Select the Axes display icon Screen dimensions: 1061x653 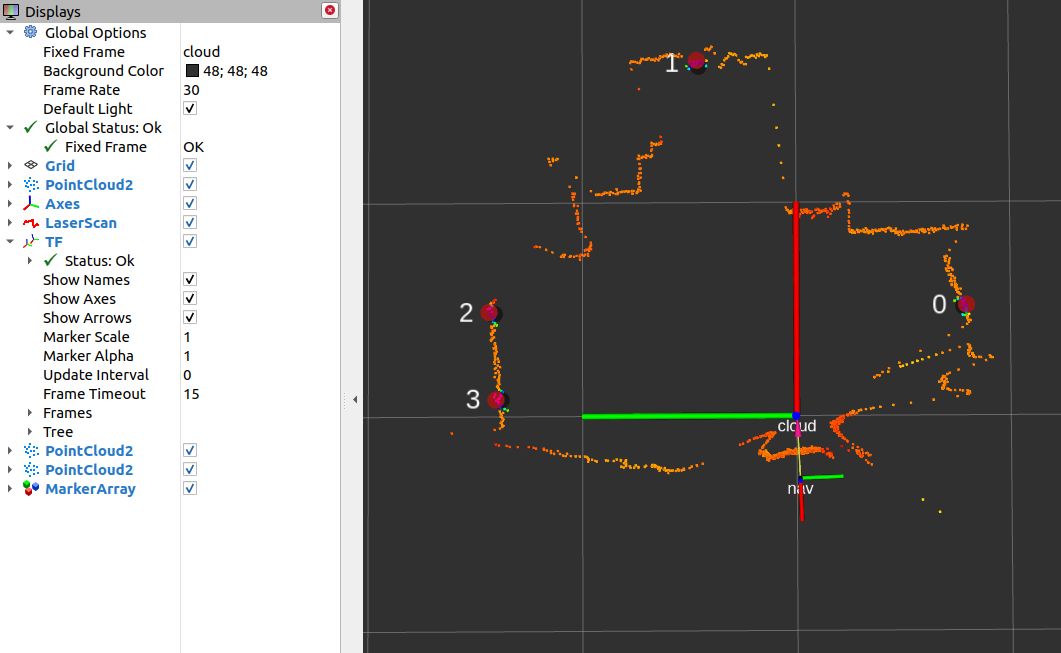30,203
